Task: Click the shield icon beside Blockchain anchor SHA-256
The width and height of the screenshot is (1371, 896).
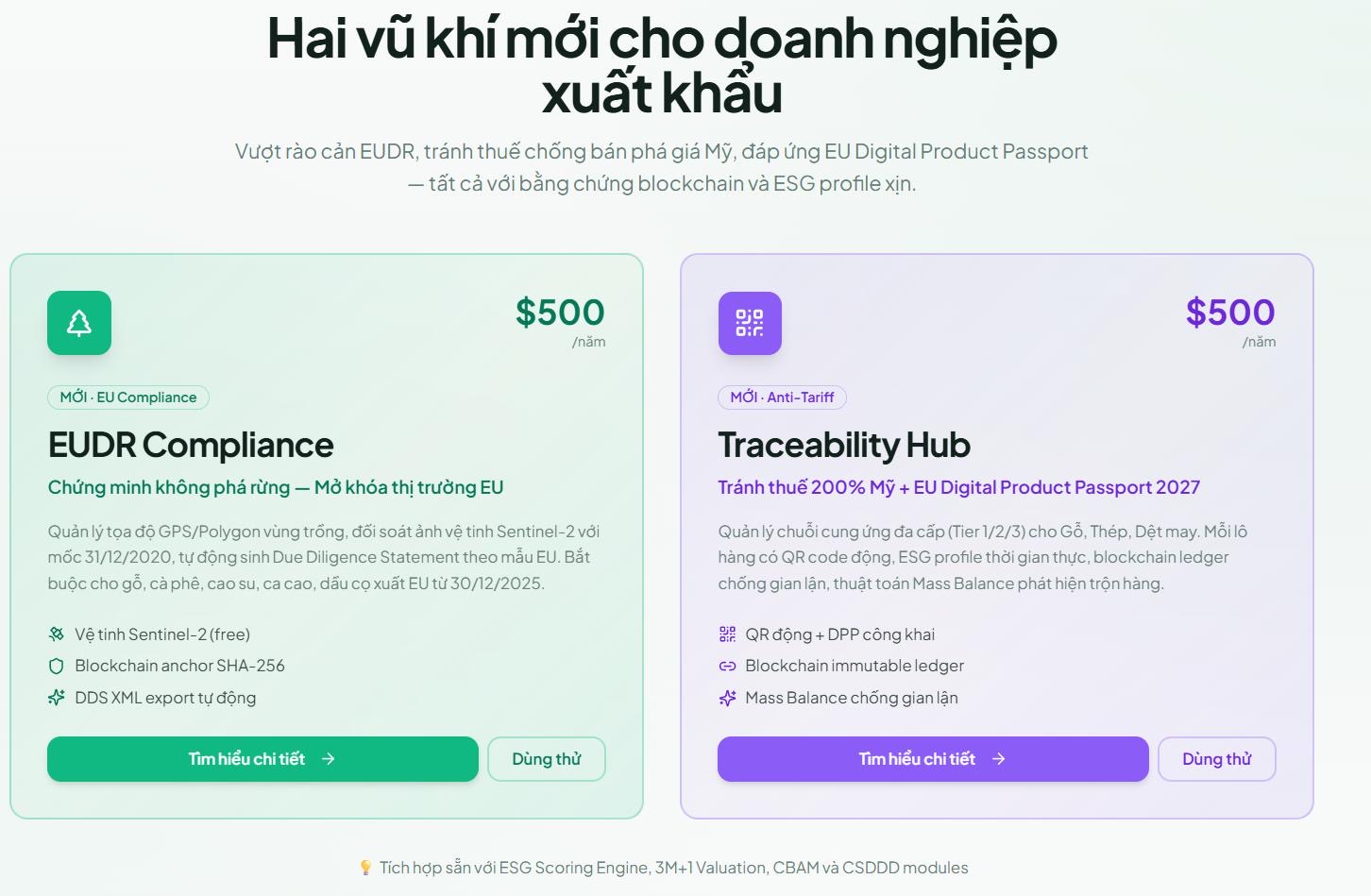Action: tap(56, 665)
